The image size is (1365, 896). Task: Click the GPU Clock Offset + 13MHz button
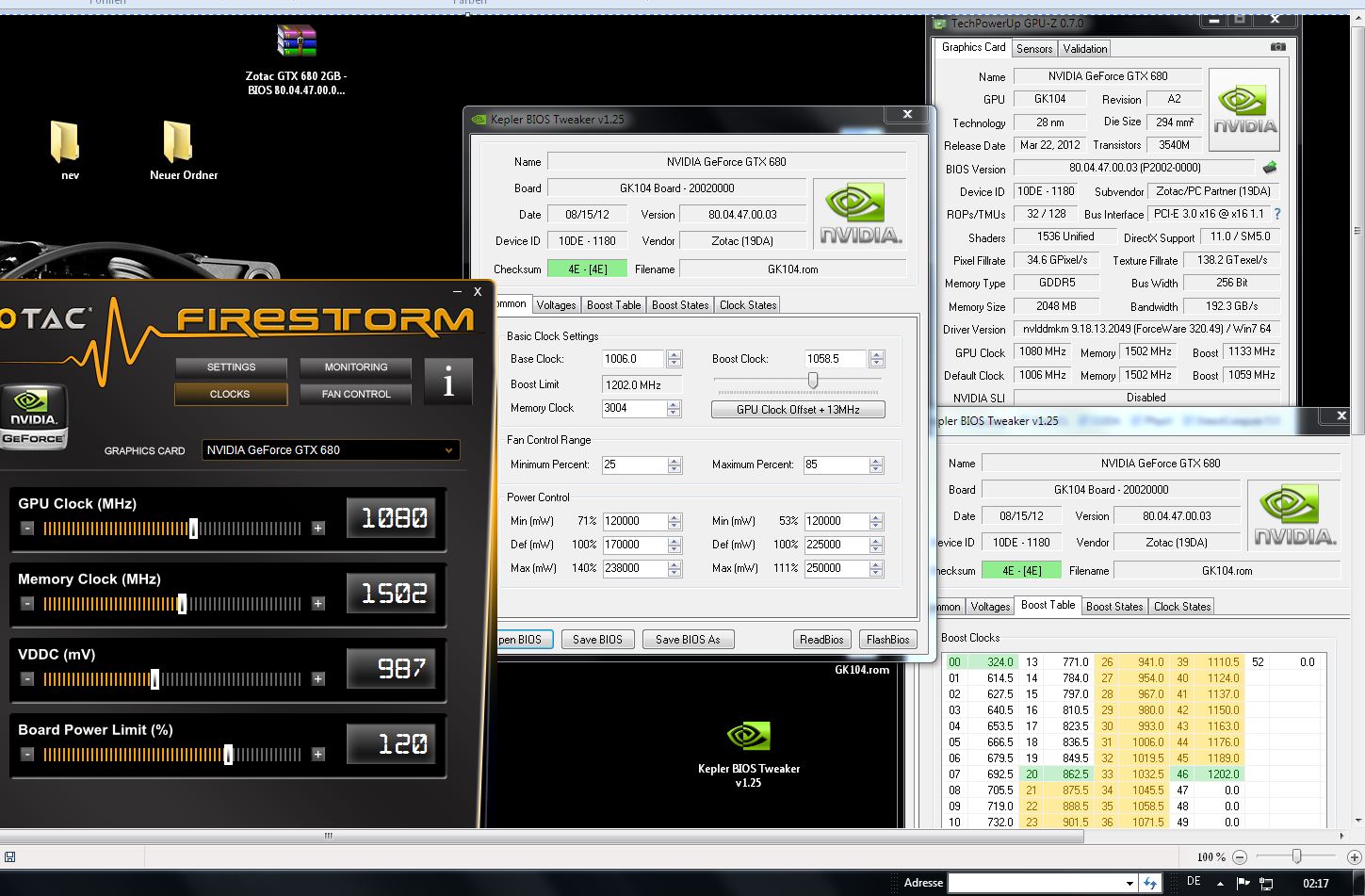click(798, 410)
